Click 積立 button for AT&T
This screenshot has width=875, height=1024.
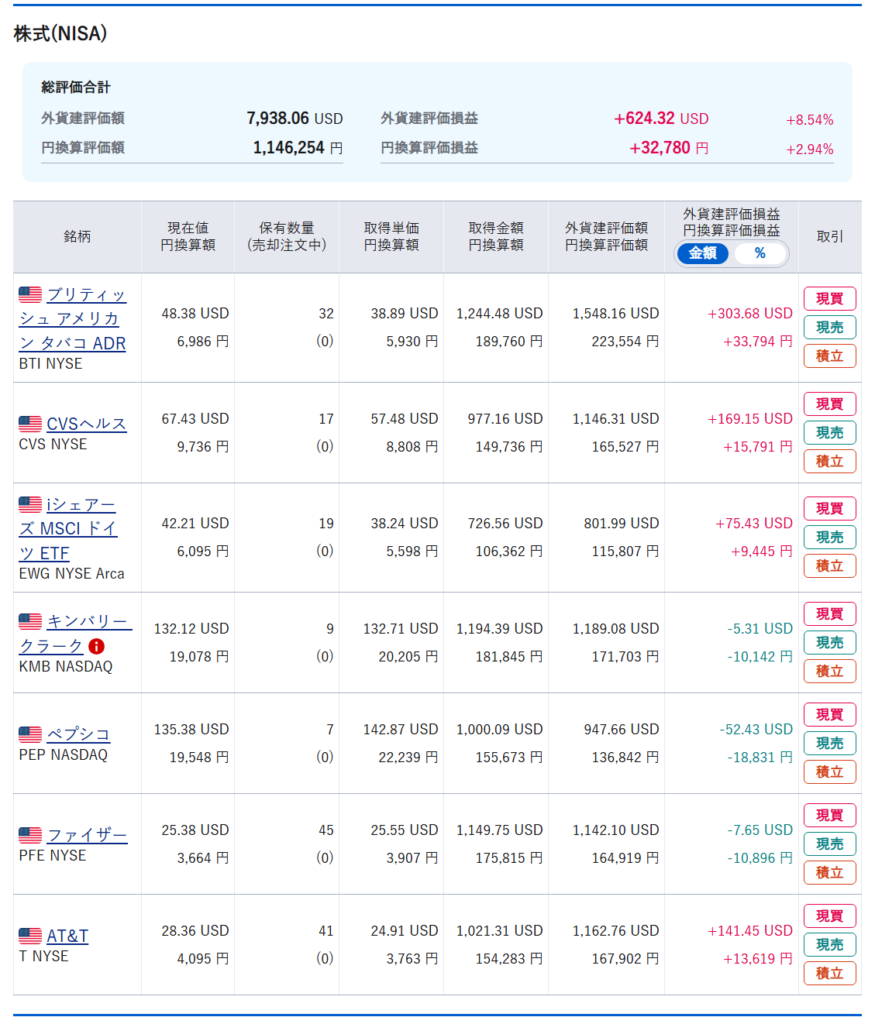[x=829, y=973]
